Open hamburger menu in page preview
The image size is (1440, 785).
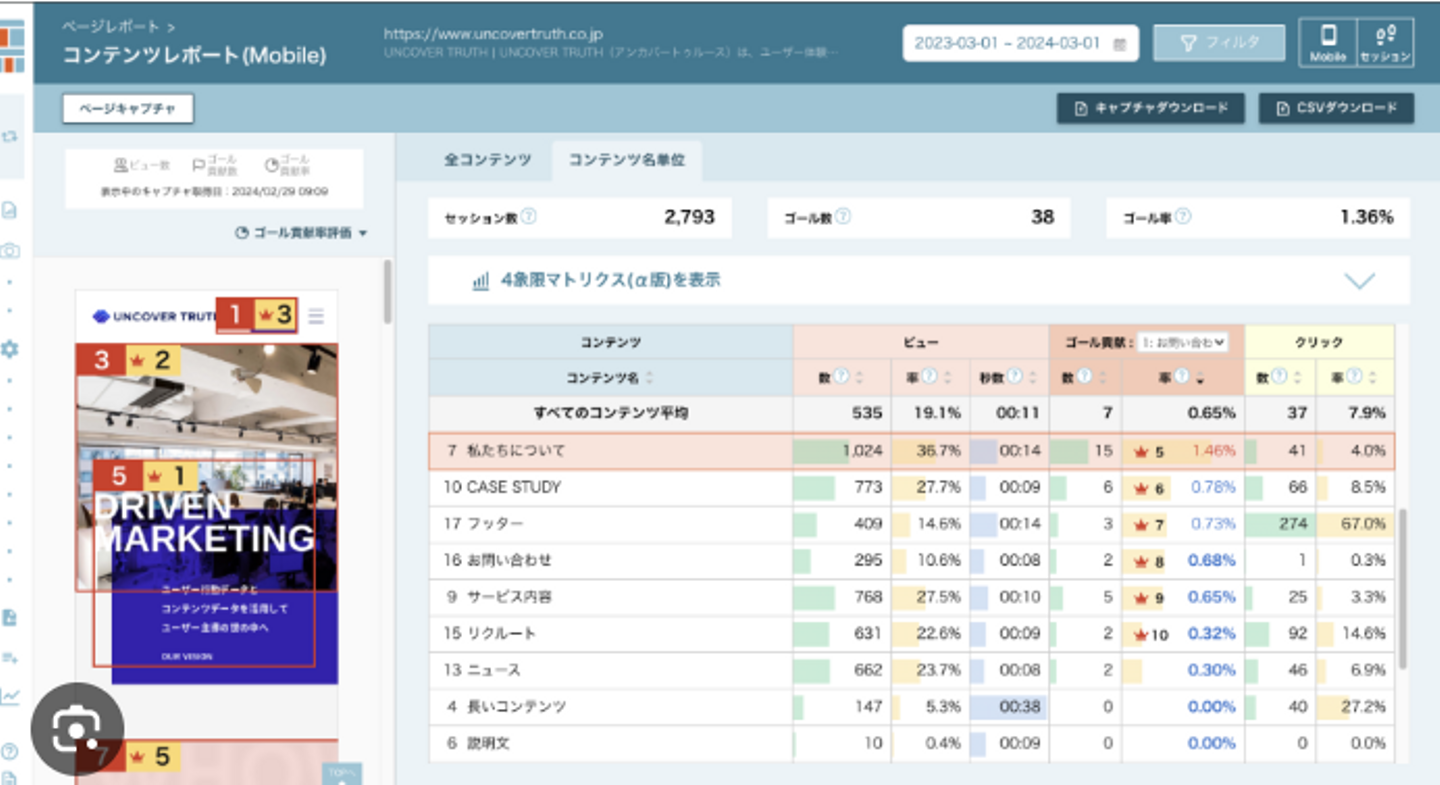tap(316, 316)
